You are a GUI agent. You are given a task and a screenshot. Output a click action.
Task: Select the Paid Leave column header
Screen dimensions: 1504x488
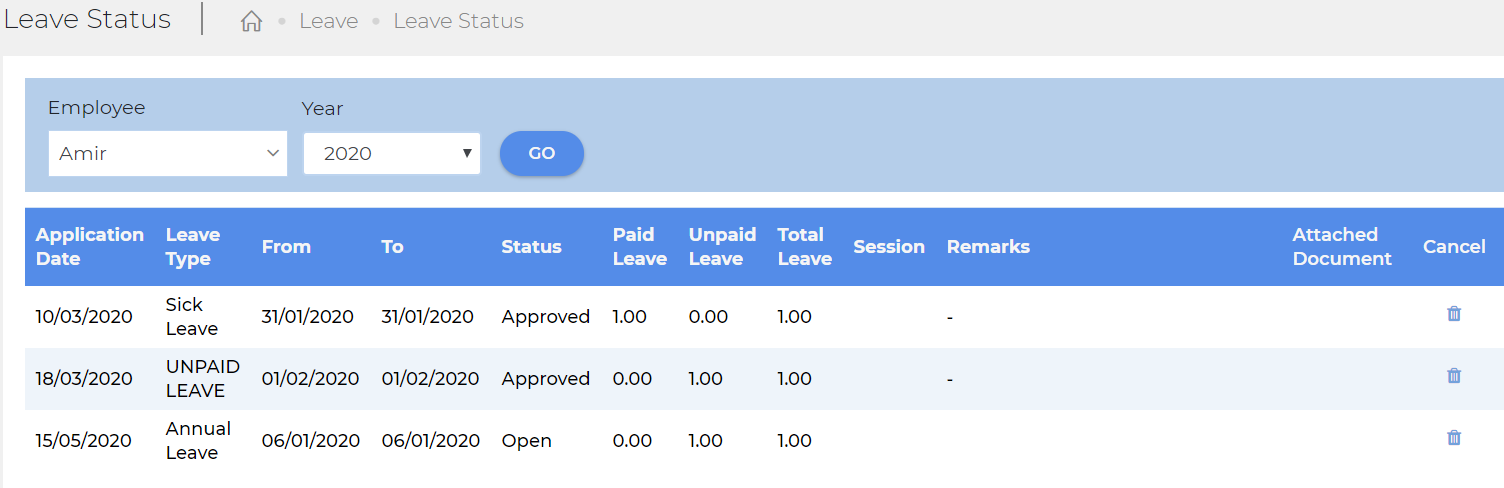(x=640, y=247)
